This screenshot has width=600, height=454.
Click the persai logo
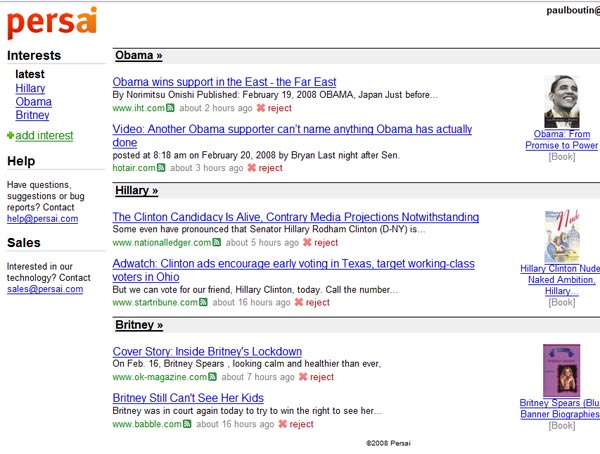click(x=52, y=22)
